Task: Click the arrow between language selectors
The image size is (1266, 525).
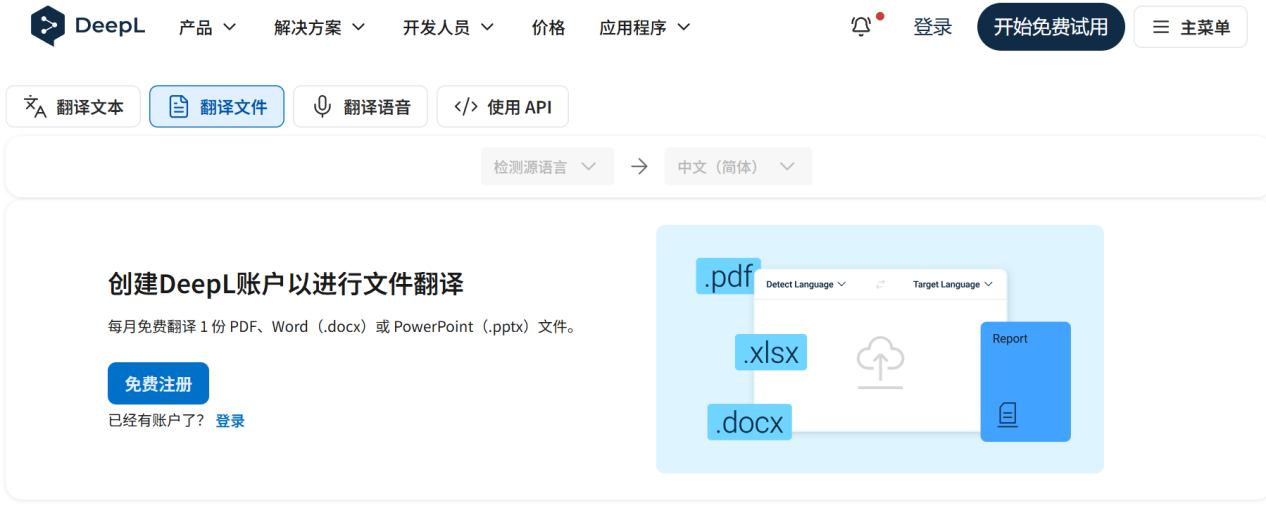Action: tap(639, 167)
